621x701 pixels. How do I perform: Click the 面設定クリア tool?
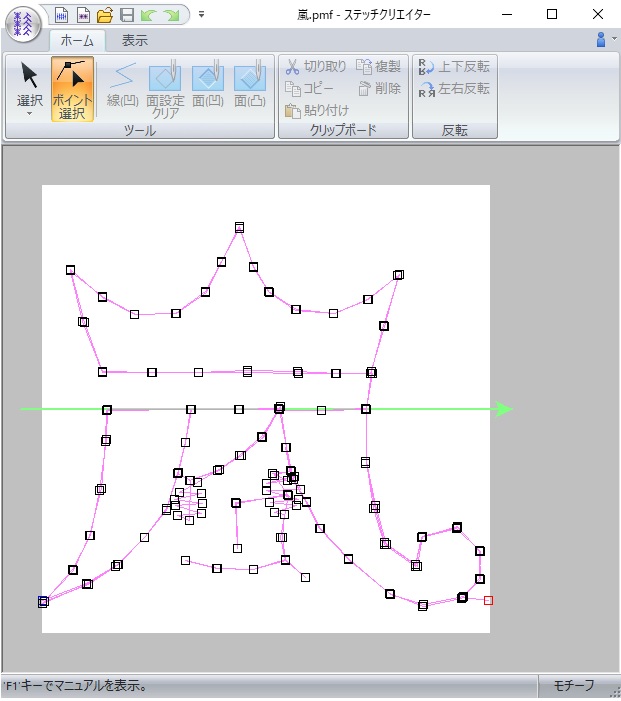(165, 89)
